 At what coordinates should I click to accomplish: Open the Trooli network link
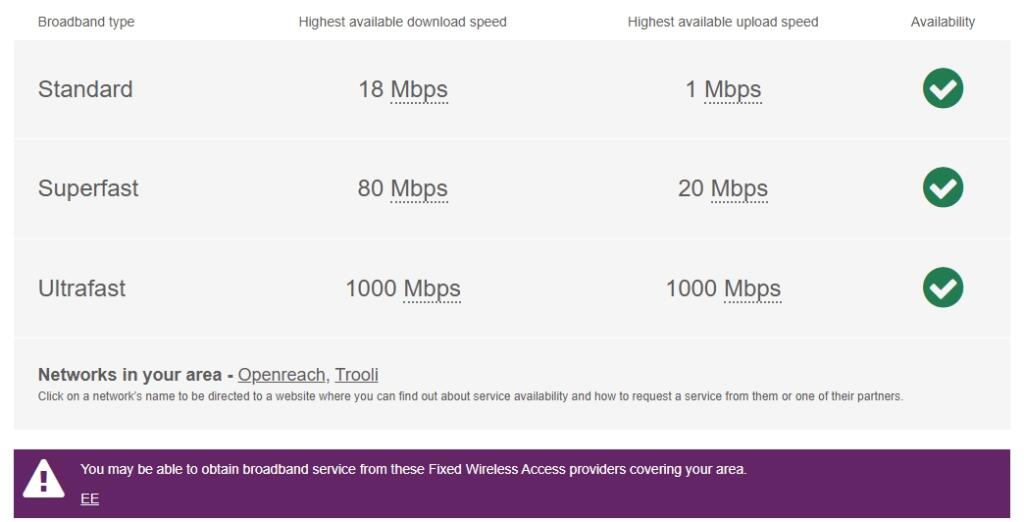[x=357, y=374]
